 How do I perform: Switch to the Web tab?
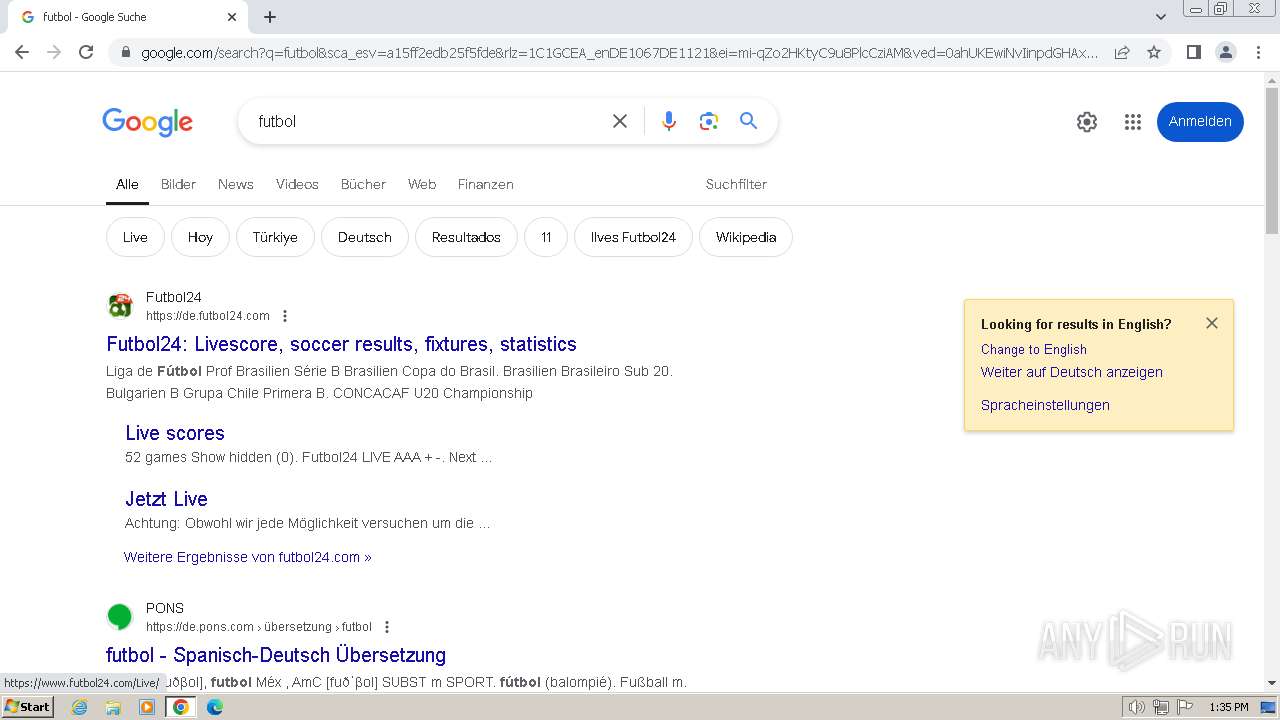tap(422, 184)
